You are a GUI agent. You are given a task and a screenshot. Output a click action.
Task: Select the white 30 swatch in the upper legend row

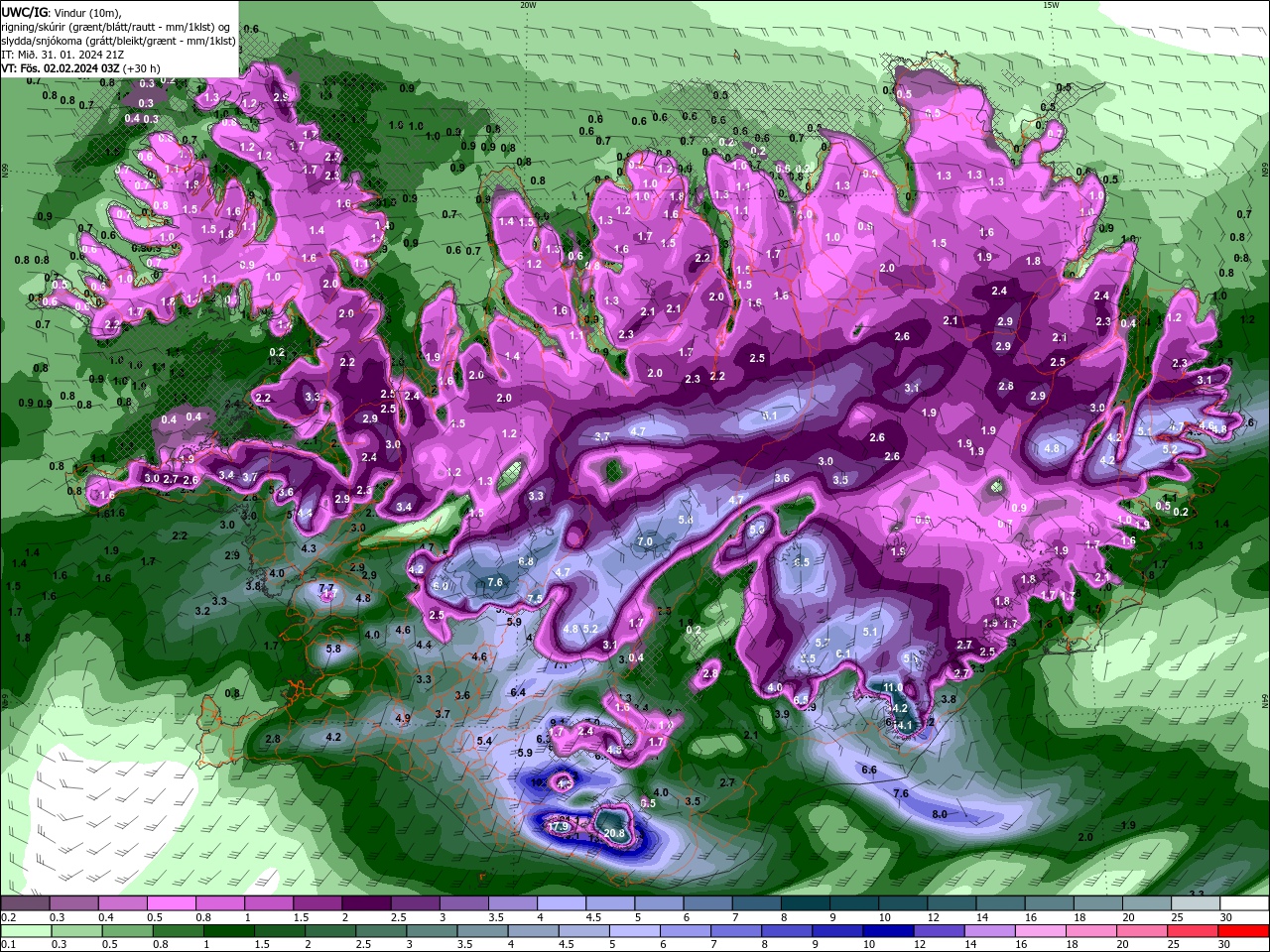(1245, 903)
